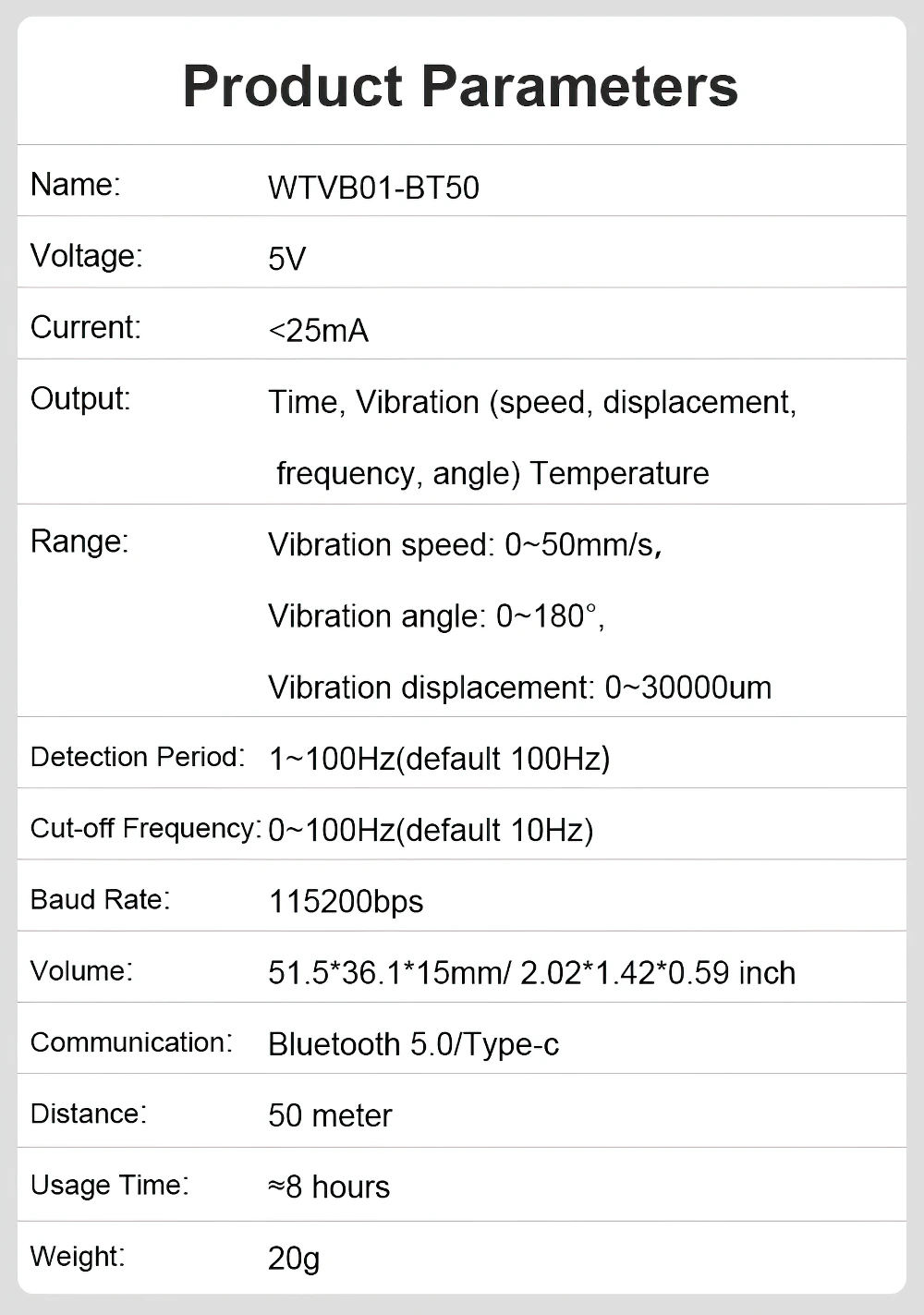Click the 50 meter distance value
This screenshot has width=924, height=1315.
coord(330,1115)
